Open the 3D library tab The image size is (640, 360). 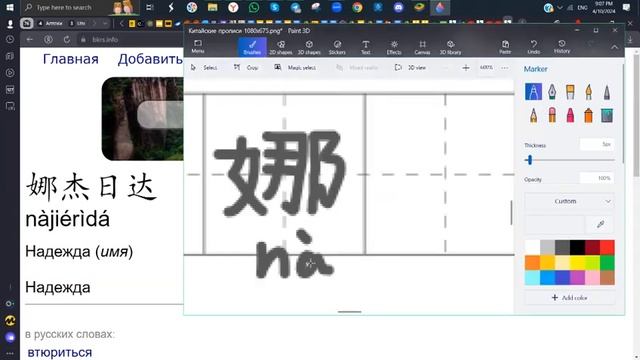[x=450, y=47]
